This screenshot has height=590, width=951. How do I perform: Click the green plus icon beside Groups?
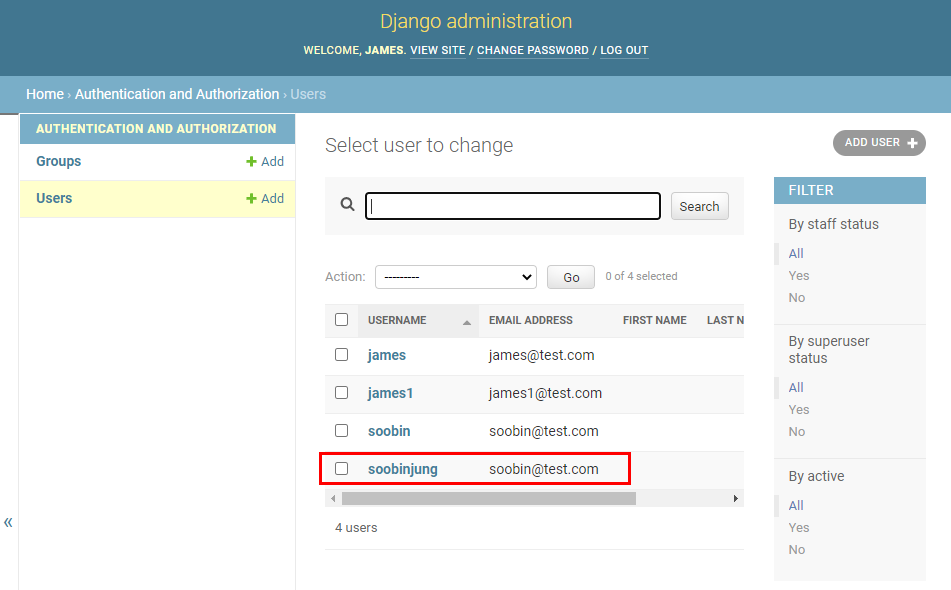[251, 161]
